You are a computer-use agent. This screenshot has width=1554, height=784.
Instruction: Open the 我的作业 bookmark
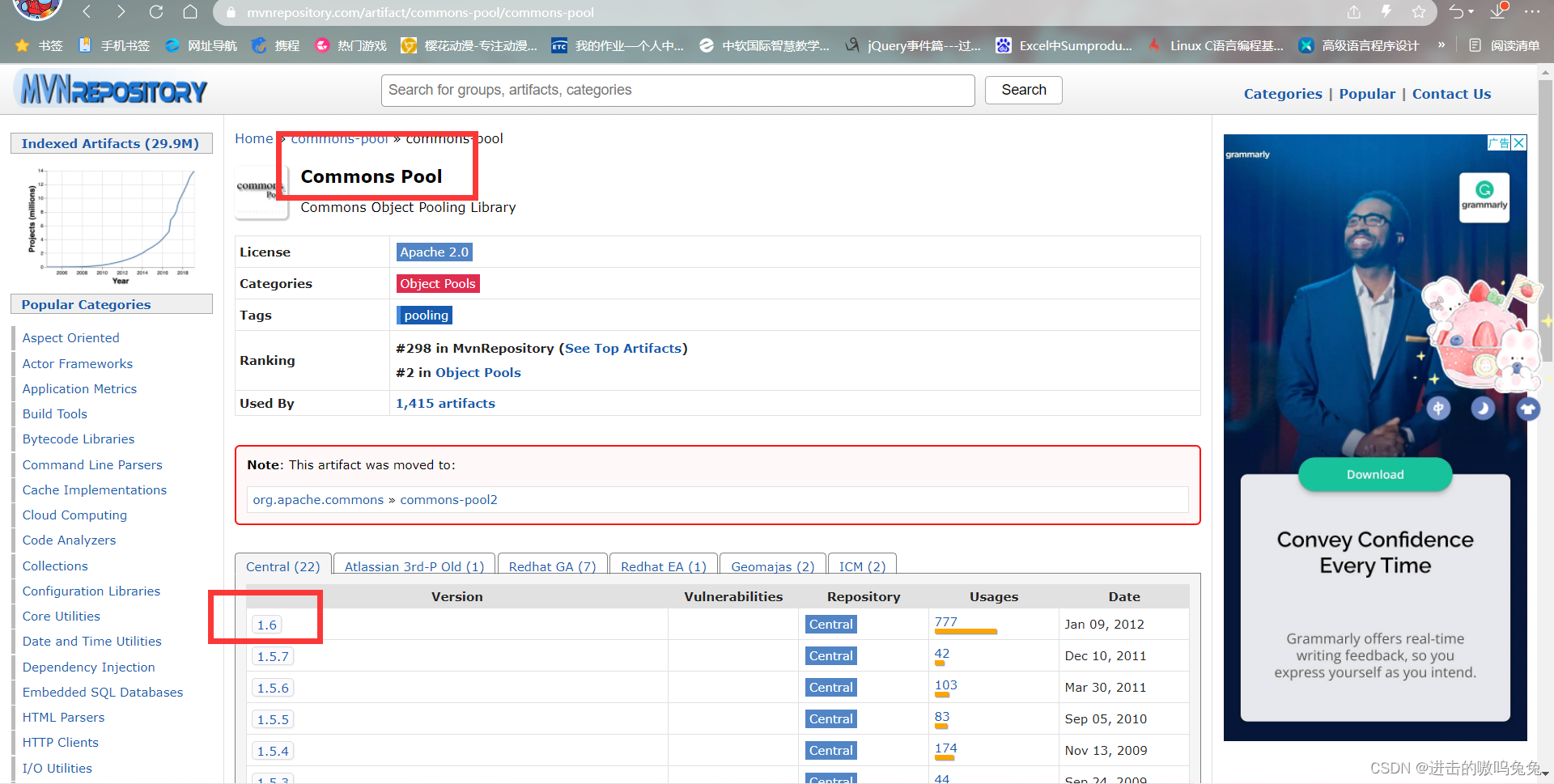tap(618, 45)
